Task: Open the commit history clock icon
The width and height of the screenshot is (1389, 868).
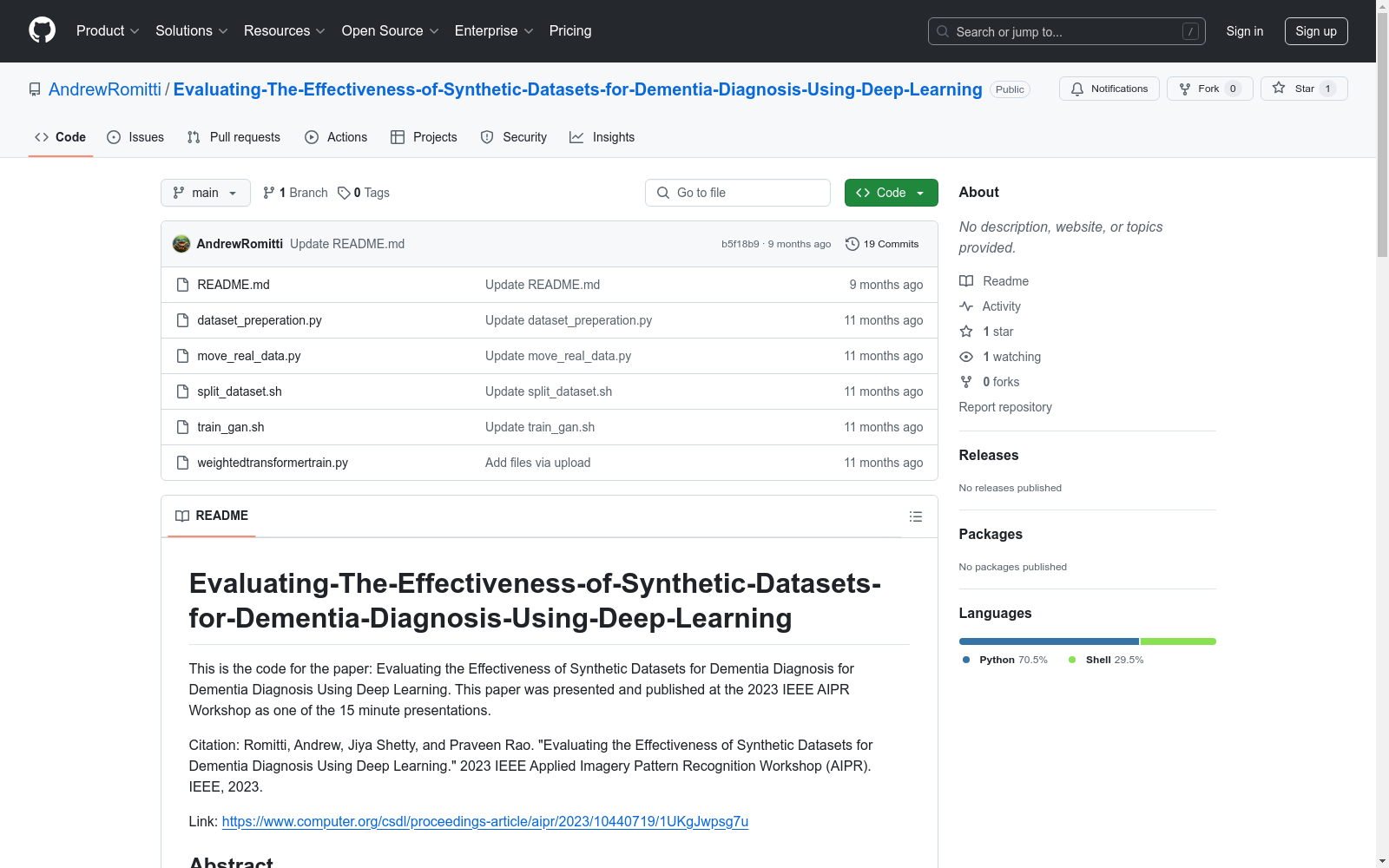Action: 852,244
